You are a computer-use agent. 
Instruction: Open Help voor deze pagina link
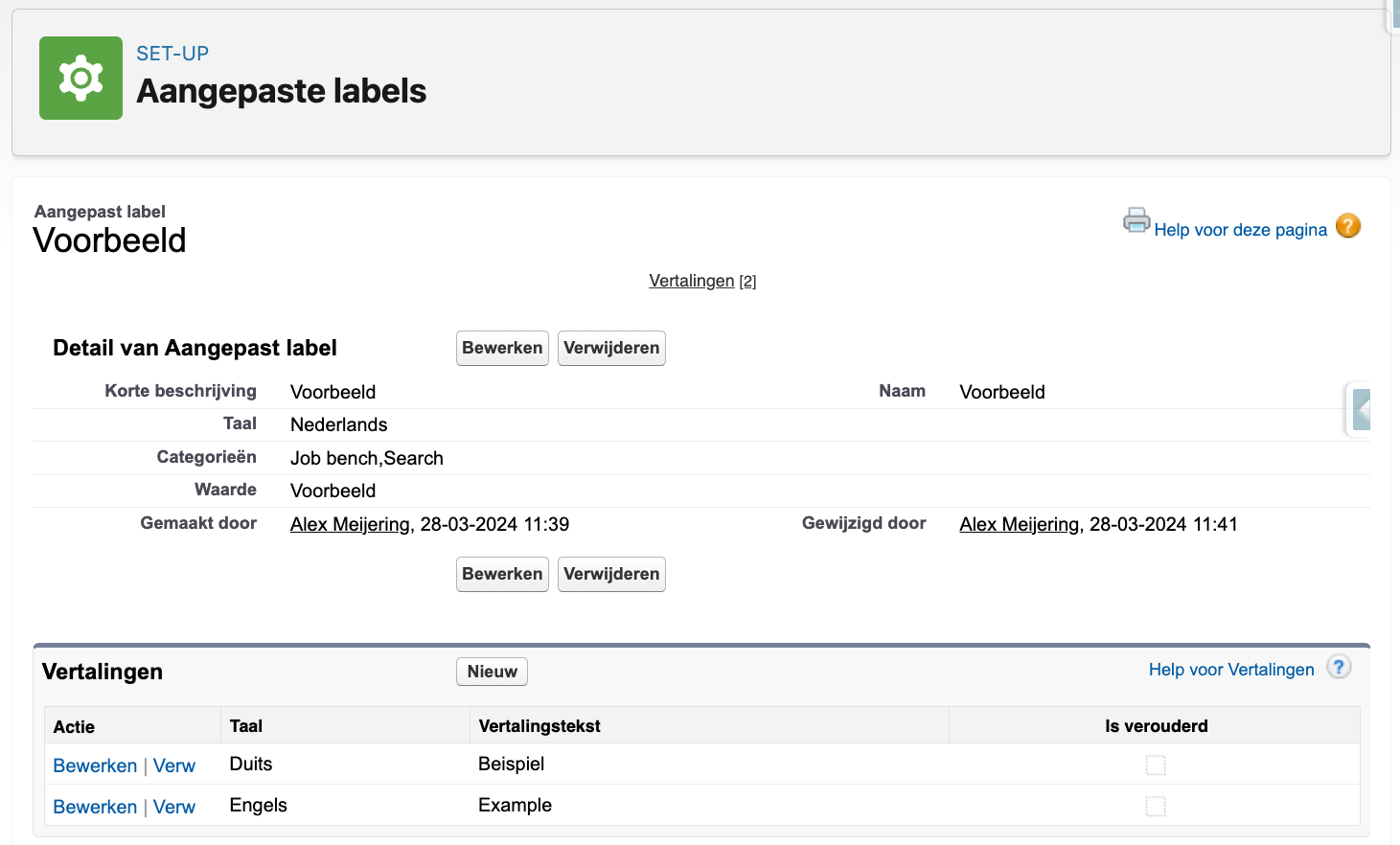coord(1240,230)
